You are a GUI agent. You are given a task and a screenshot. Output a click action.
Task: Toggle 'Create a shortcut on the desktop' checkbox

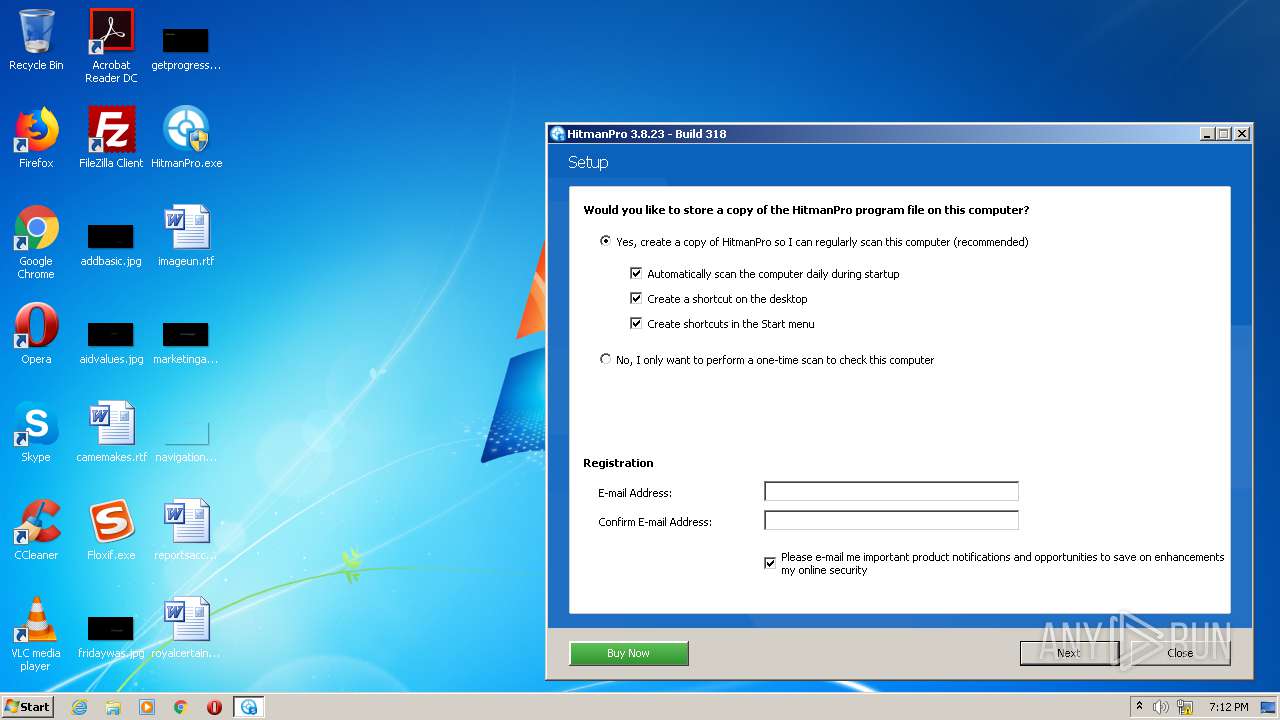tap(636, 298)
